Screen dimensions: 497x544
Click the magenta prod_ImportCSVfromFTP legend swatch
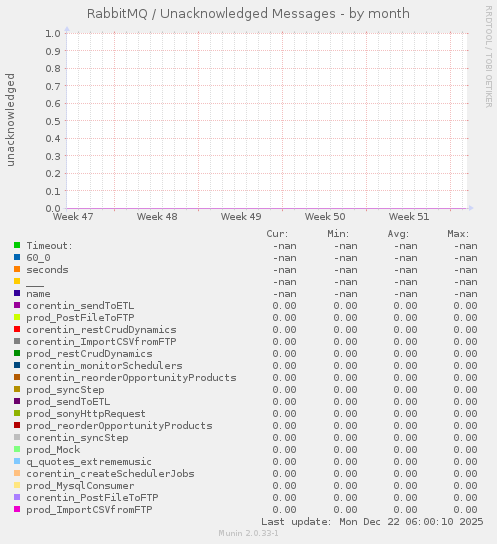pos(17,509)
